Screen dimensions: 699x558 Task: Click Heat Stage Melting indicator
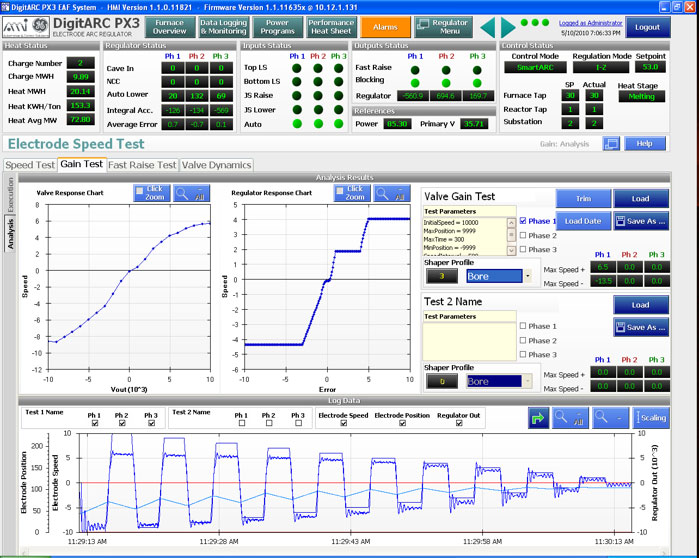(x=641, y=97)
